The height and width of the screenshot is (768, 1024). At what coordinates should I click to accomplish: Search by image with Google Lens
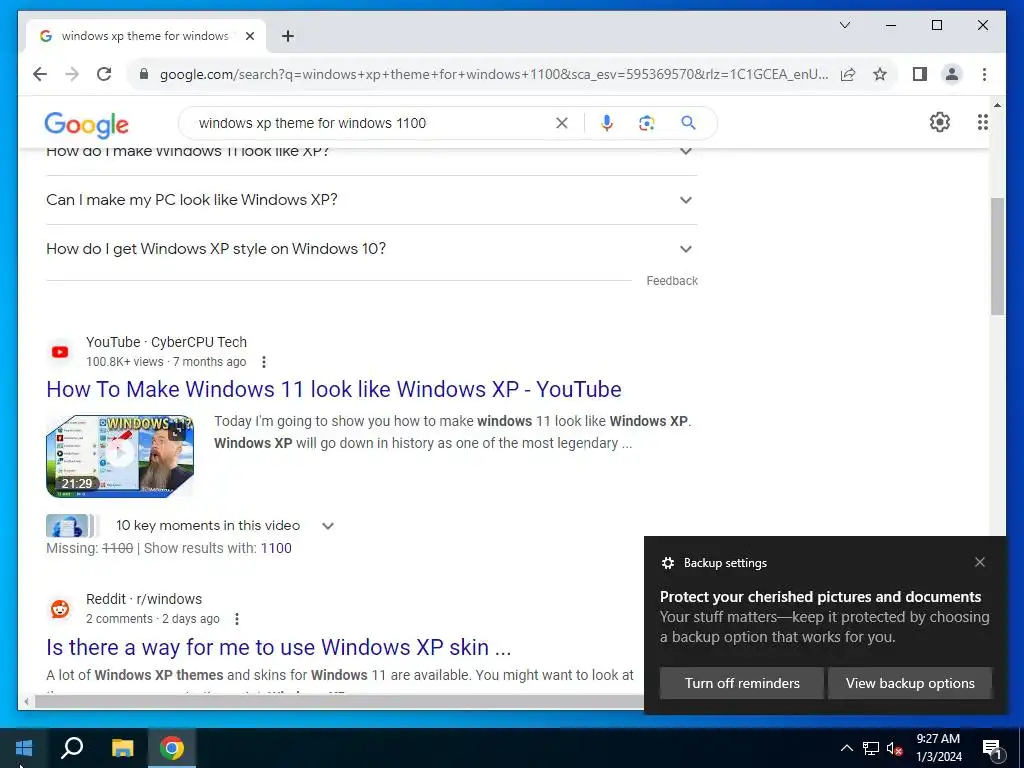point(647,123)
